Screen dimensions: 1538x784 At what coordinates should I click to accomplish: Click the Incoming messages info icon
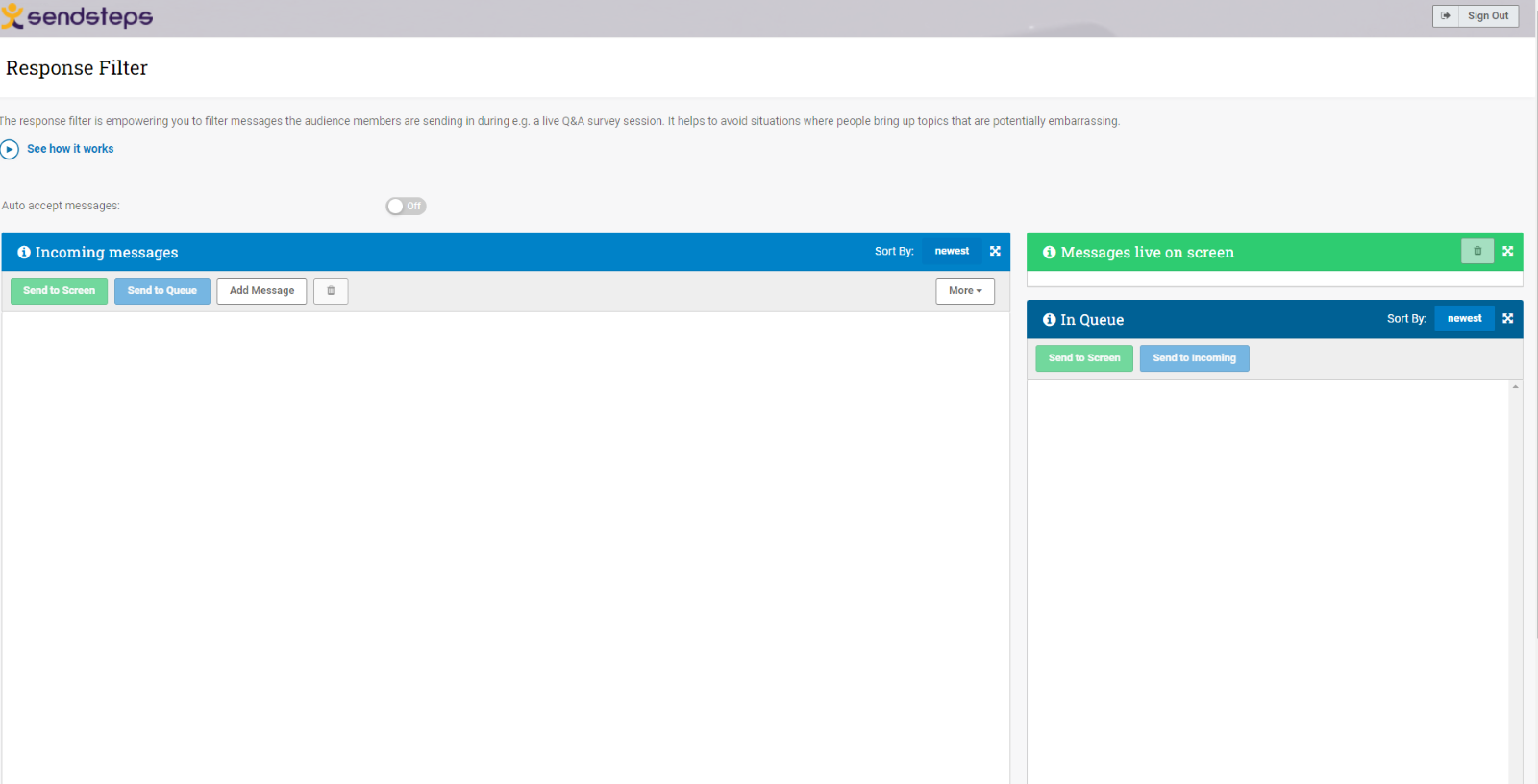pos(24,253)
